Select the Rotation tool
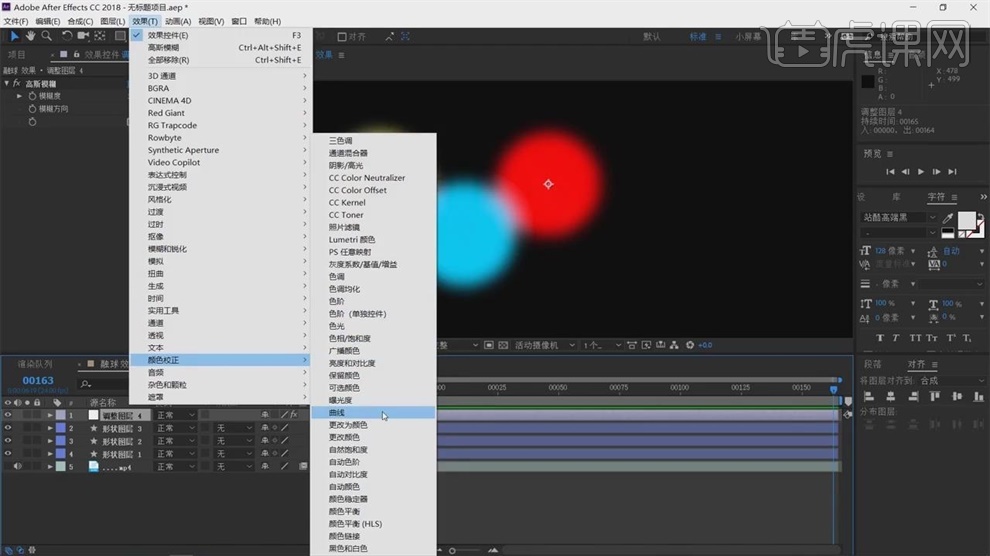Screen dimensions: 990x556 coord(67,36)
